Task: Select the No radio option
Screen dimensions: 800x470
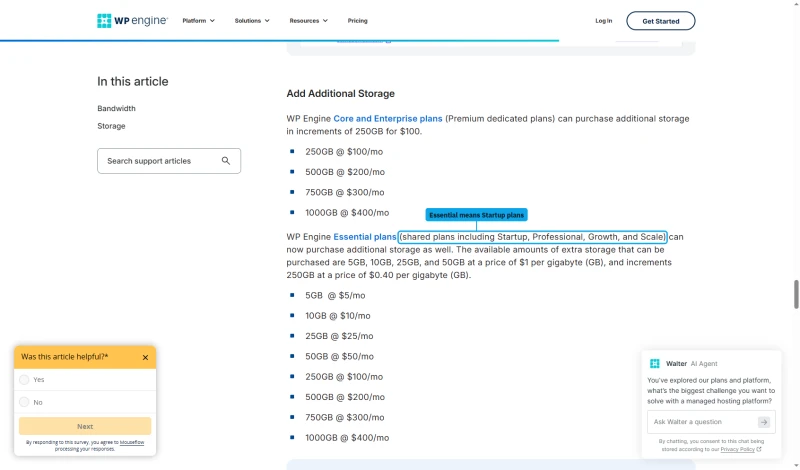Action: click(24, 402)
